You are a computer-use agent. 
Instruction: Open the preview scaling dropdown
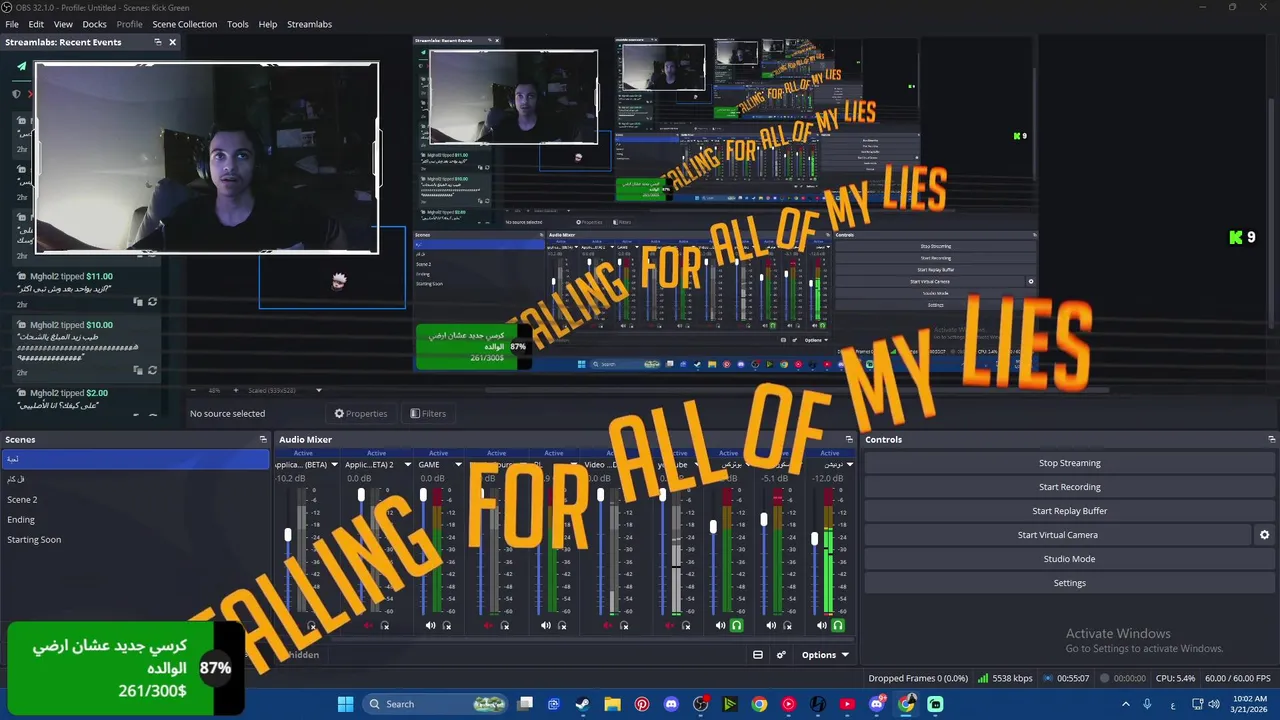pyautogui.click(x=319, y=390)
